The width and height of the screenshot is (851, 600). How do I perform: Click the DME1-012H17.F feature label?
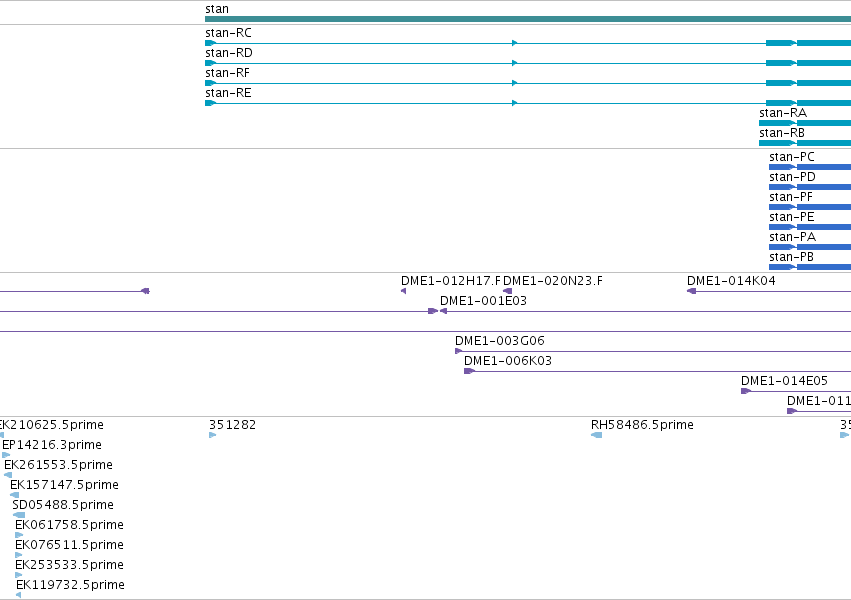(x=451, y=281)
